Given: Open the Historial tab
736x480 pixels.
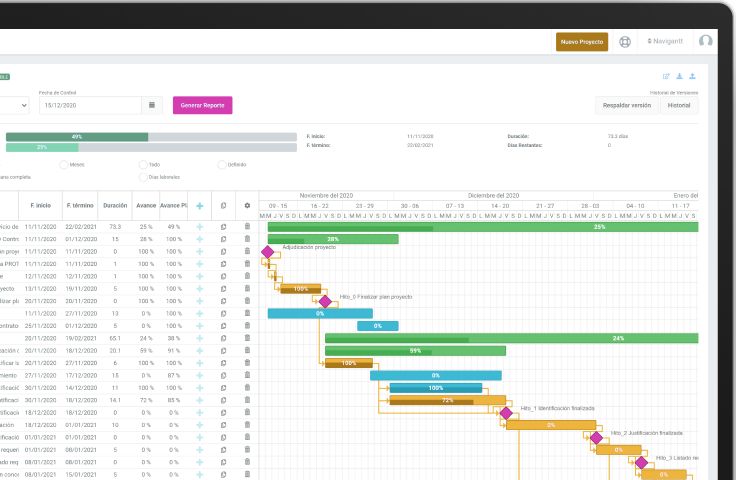Looking at the screenshot, I should (679, 105).
